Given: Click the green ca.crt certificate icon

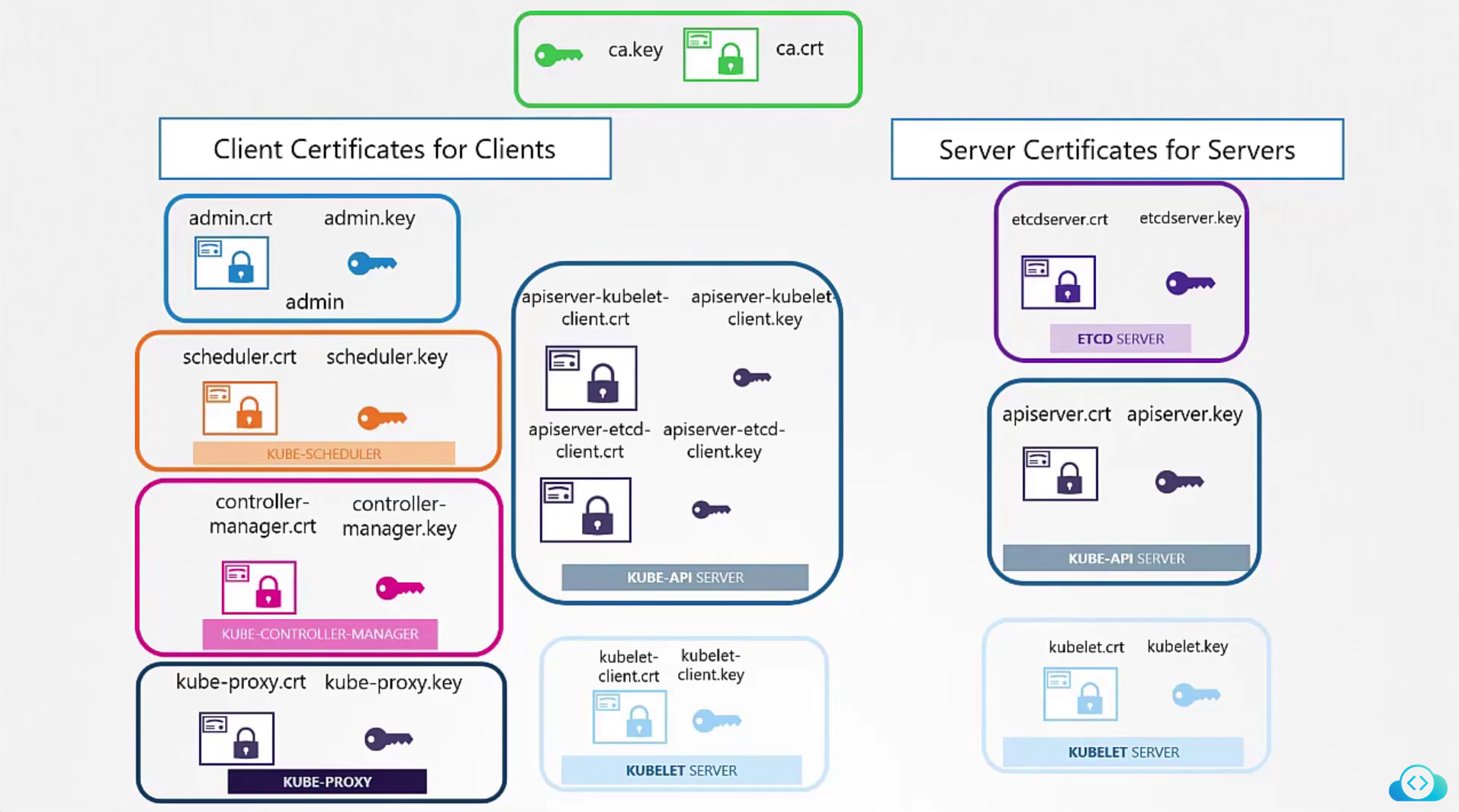Looking at the screenshot, I should (721, 55).
